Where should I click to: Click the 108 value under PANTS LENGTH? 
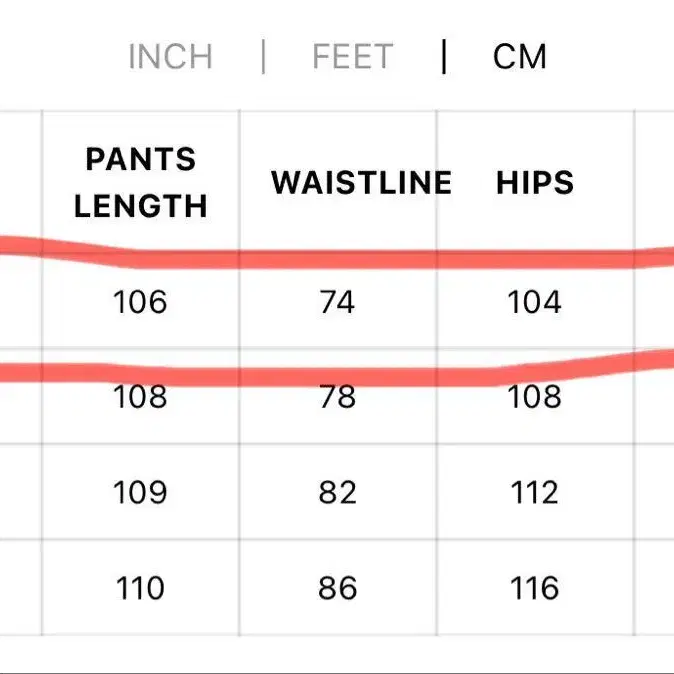click(140, 397)
